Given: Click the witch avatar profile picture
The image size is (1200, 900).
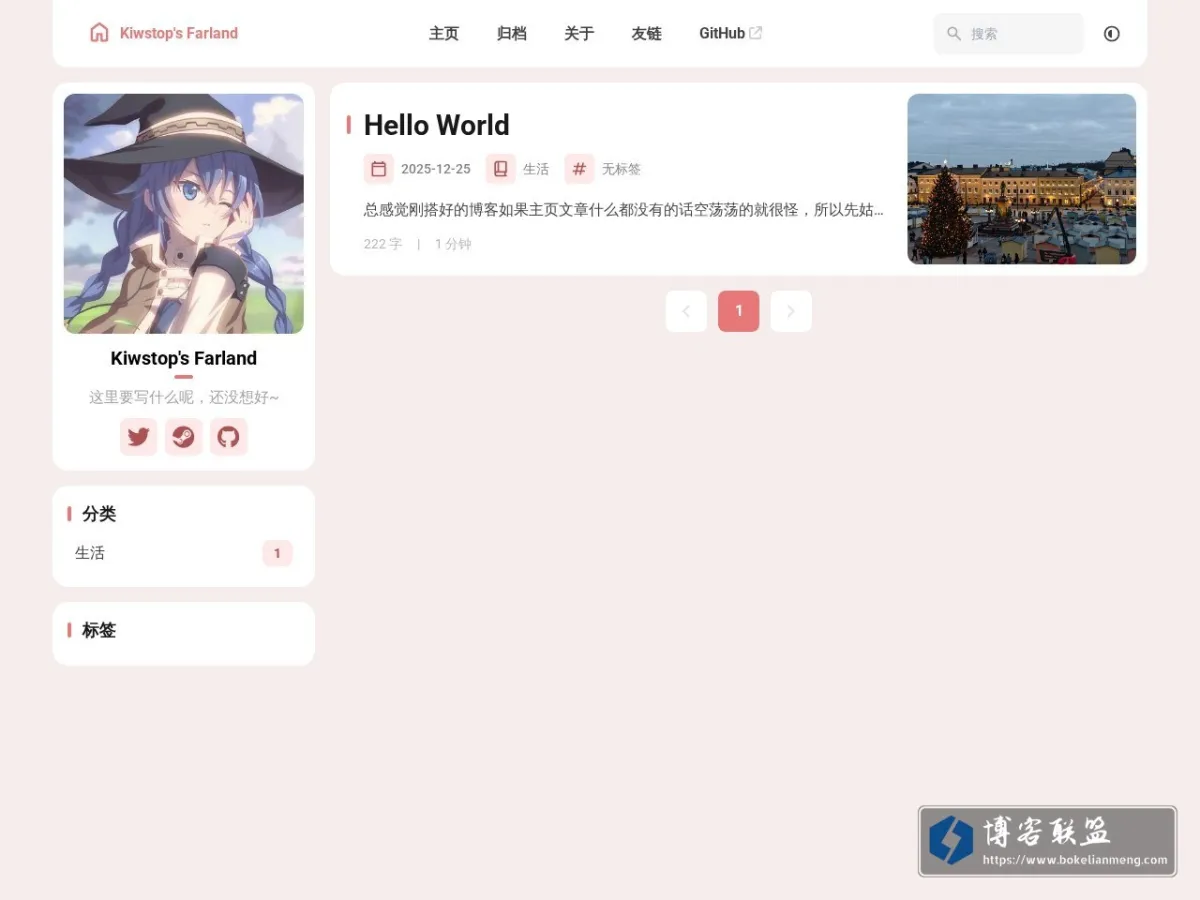Looking at the screenshot, I should tap(184, 214).
